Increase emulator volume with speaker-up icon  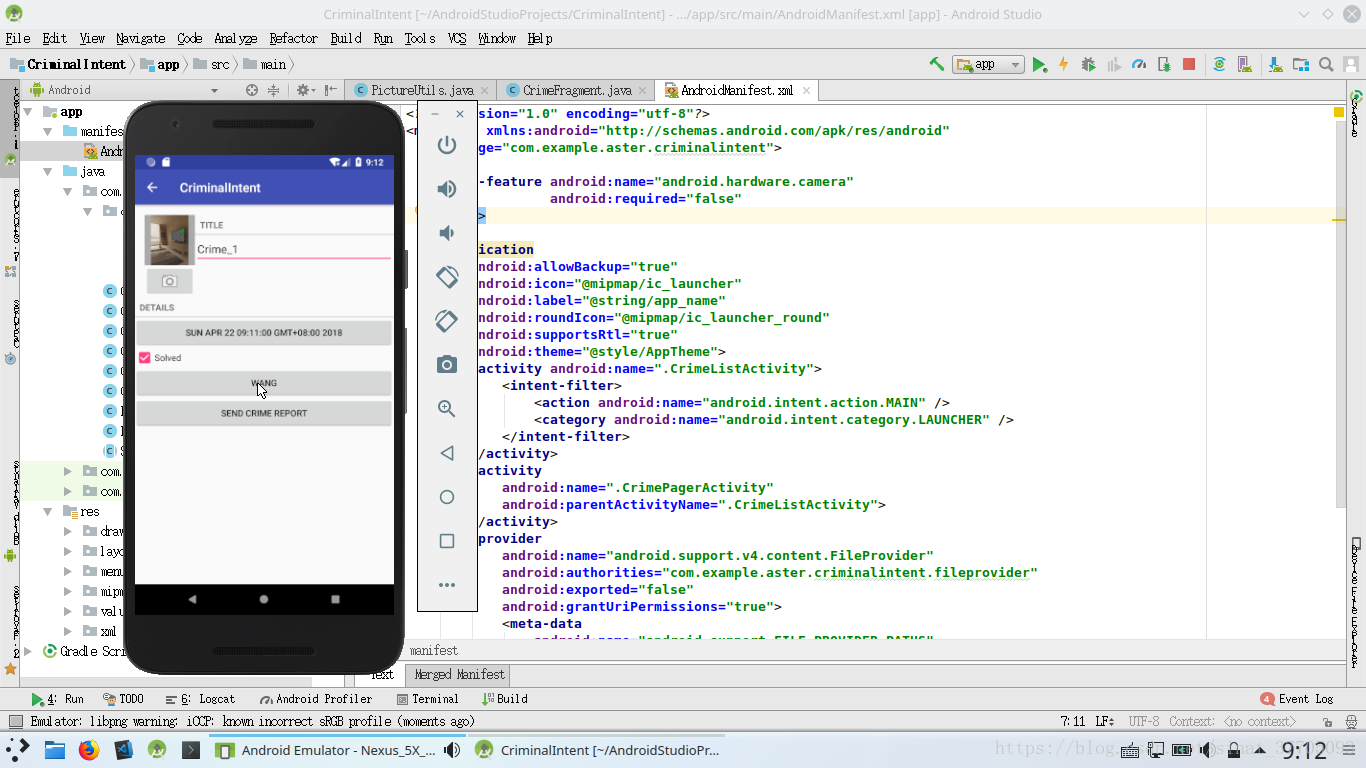tap(447, 189)
